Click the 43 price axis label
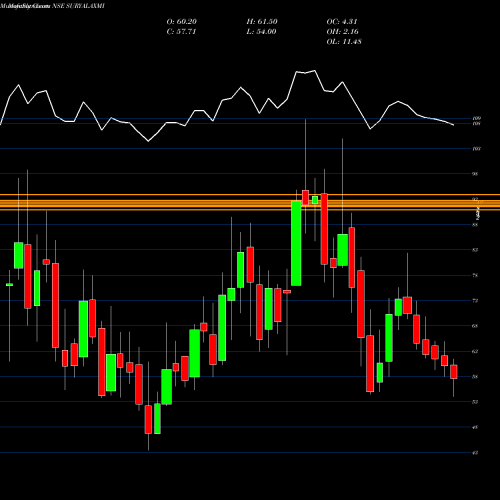The image size is (500, 500). 476,453
